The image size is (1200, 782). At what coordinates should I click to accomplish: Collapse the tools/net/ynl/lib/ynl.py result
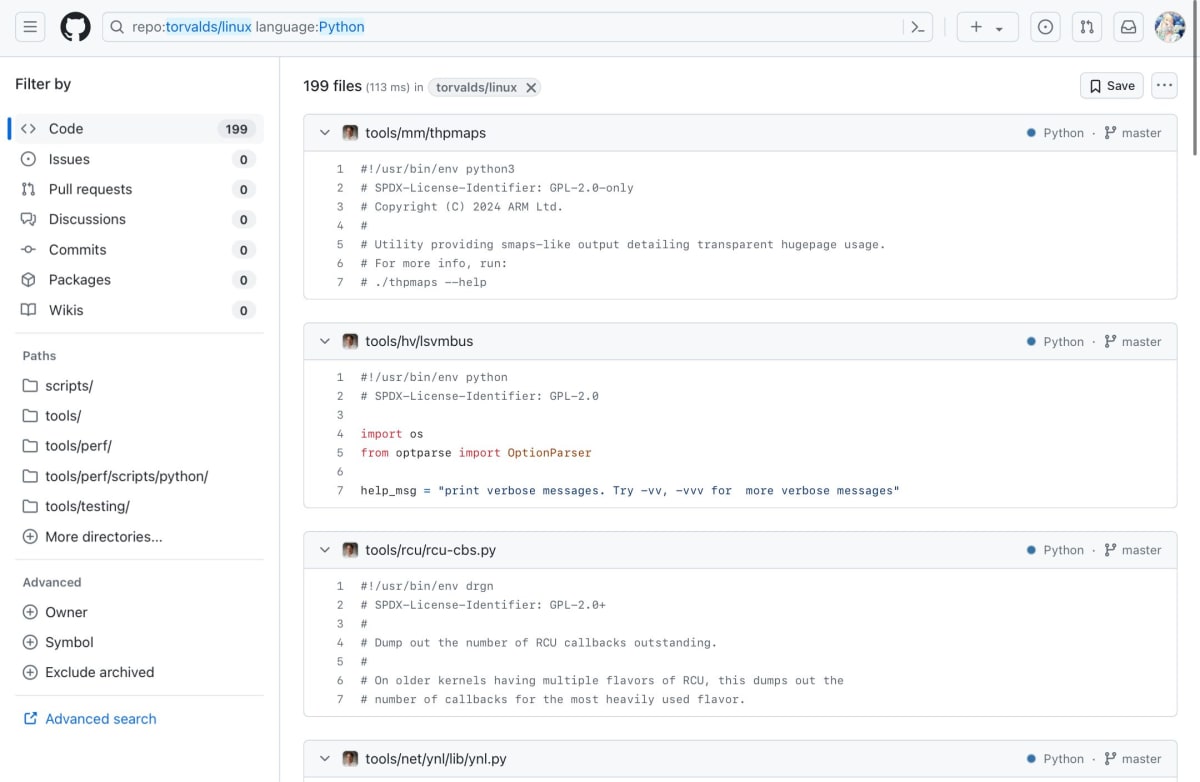pyautogui.click(x=324, y=759)
